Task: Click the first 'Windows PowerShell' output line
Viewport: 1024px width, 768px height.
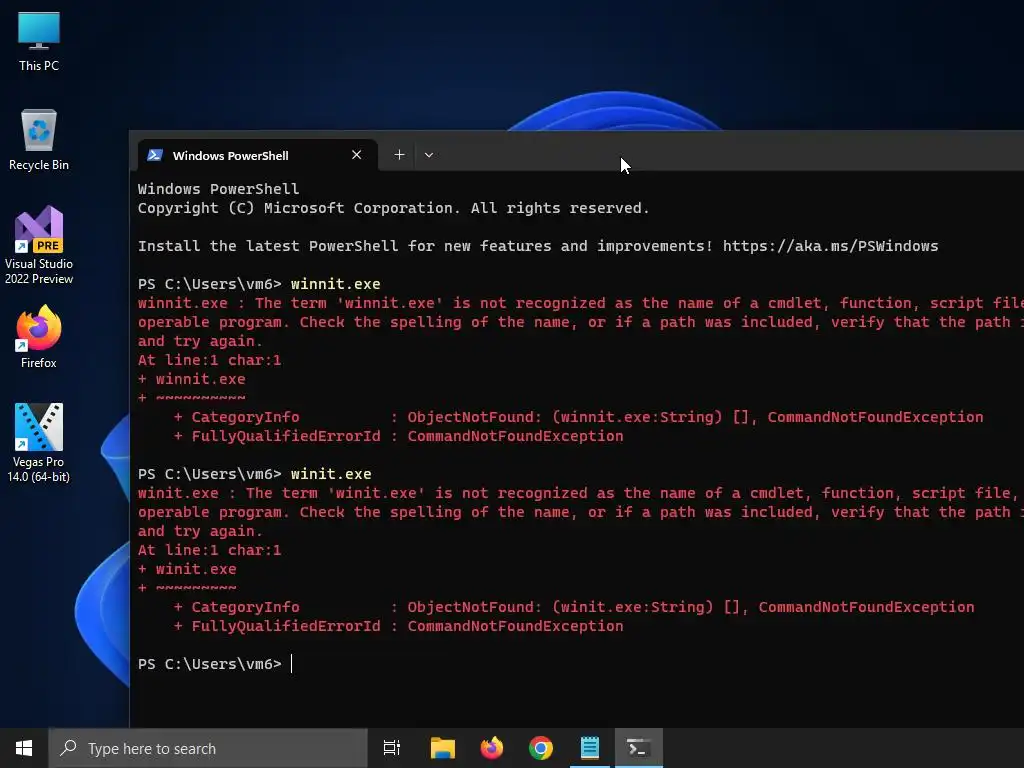Action: pyautogui.click(x=218, y=189)
